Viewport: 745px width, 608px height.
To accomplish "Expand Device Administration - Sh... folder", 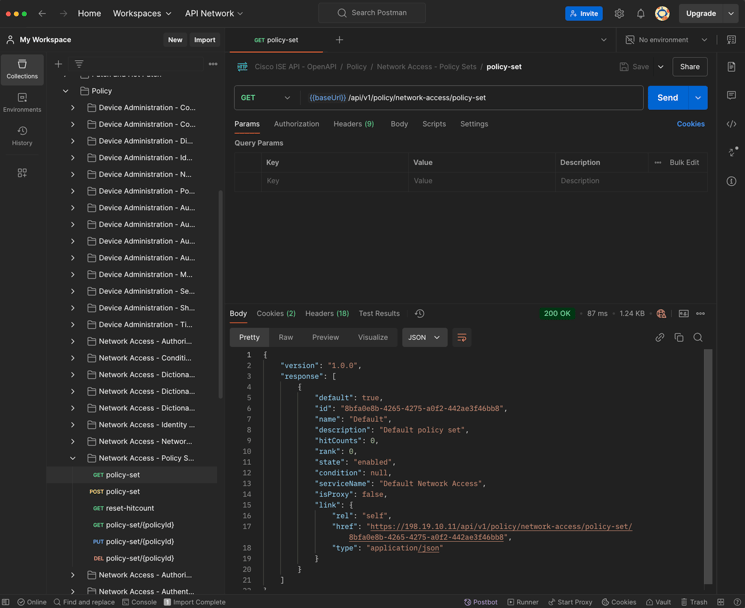I will click(73, 308).
